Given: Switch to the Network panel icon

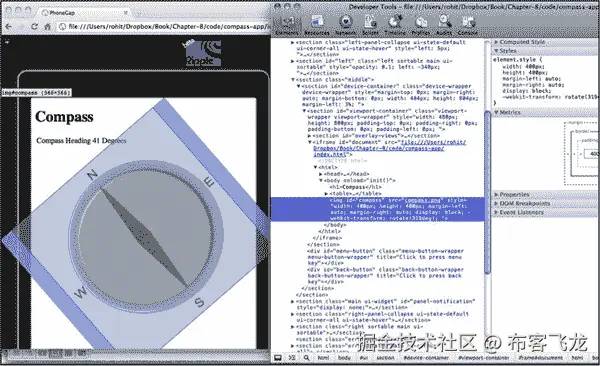Looking at the screenshot, I should pos(345,25).
